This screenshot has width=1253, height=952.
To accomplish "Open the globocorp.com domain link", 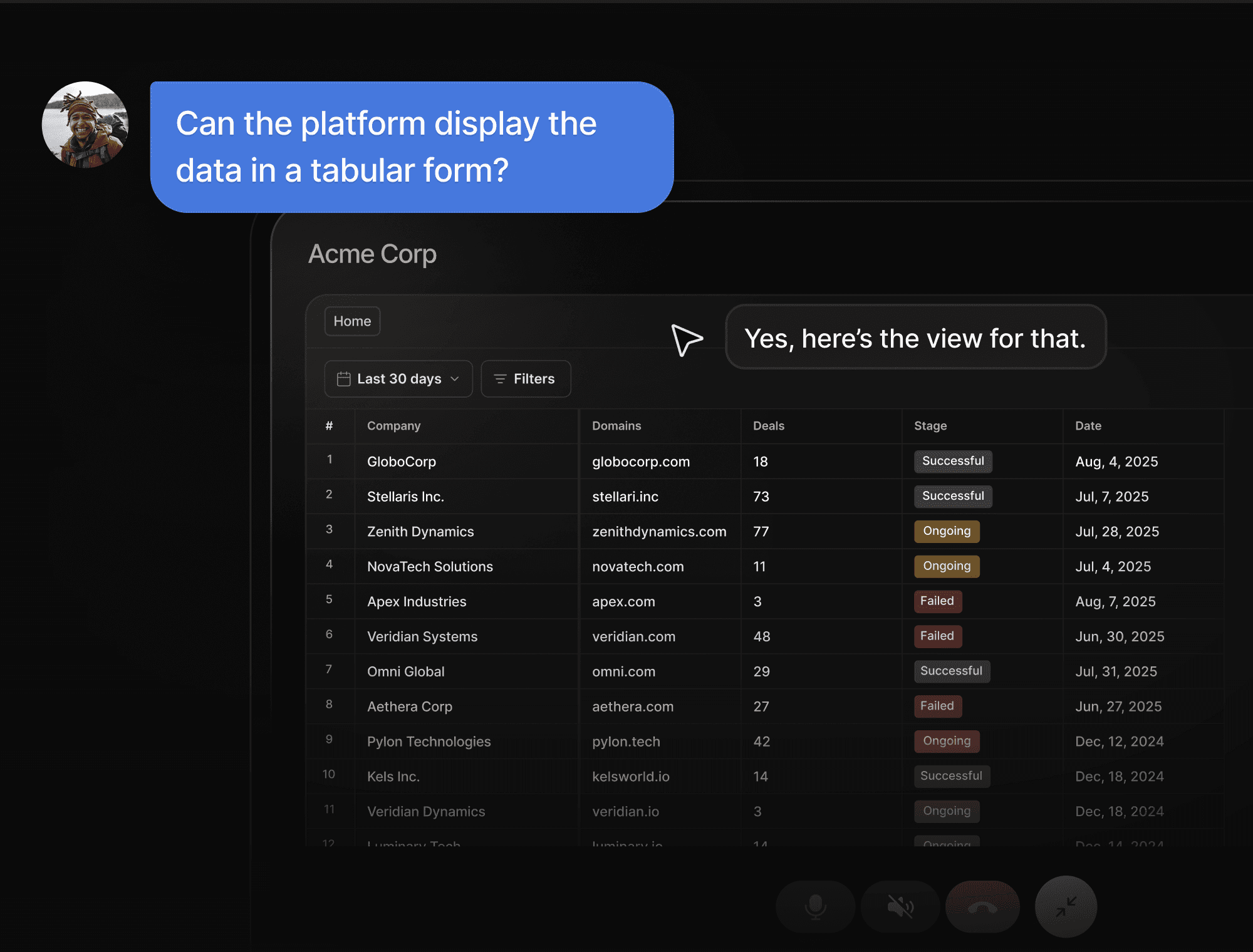I will [640, 462].
